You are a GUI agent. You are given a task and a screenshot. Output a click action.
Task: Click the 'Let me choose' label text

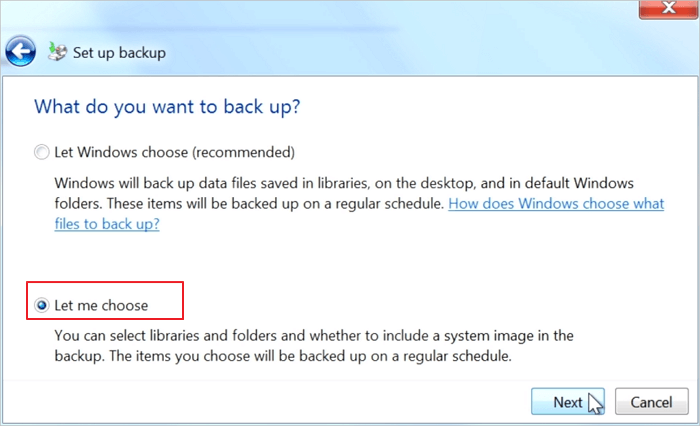(101, 305)
